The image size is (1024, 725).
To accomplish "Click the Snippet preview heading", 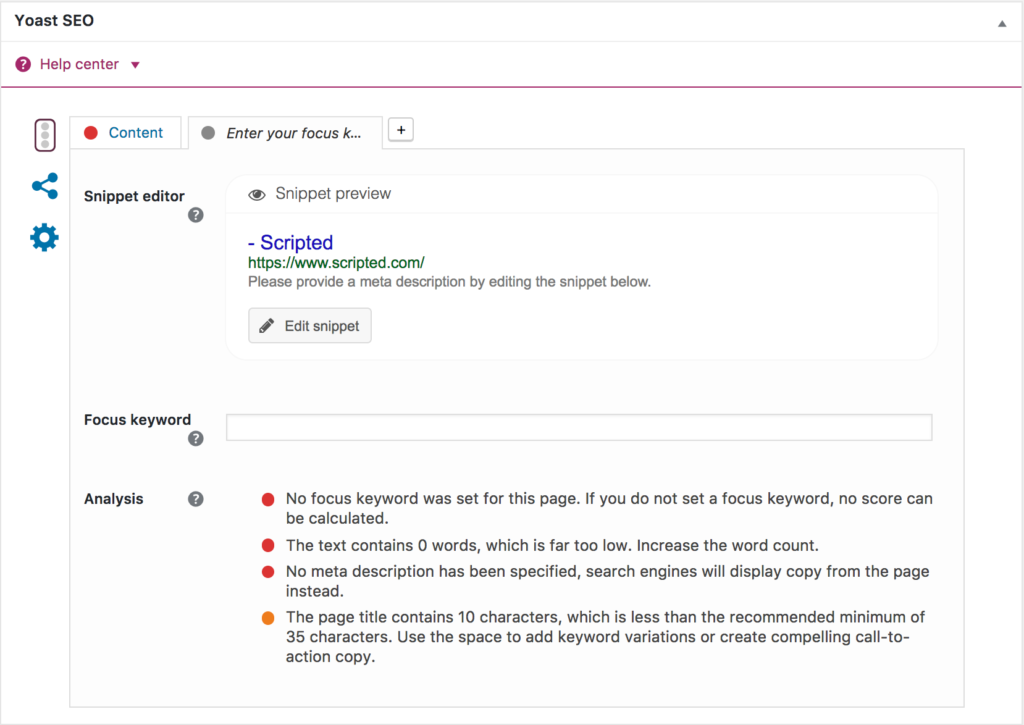I will [333, 193].
